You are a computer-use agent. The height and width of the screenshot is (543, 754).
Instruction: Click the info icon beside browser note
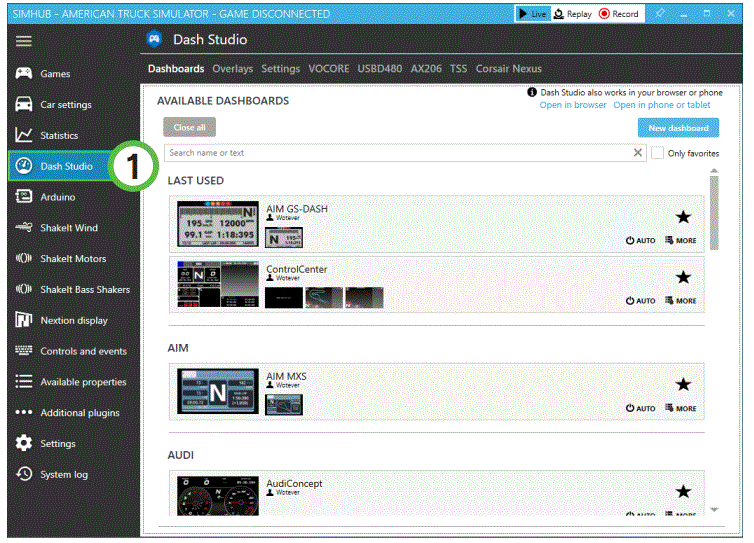[531, 92]
